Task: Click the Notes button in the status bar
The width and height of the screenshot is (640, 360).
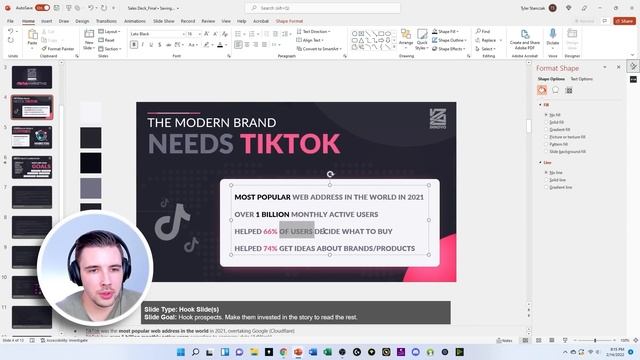Action: (x=504, y=340)
